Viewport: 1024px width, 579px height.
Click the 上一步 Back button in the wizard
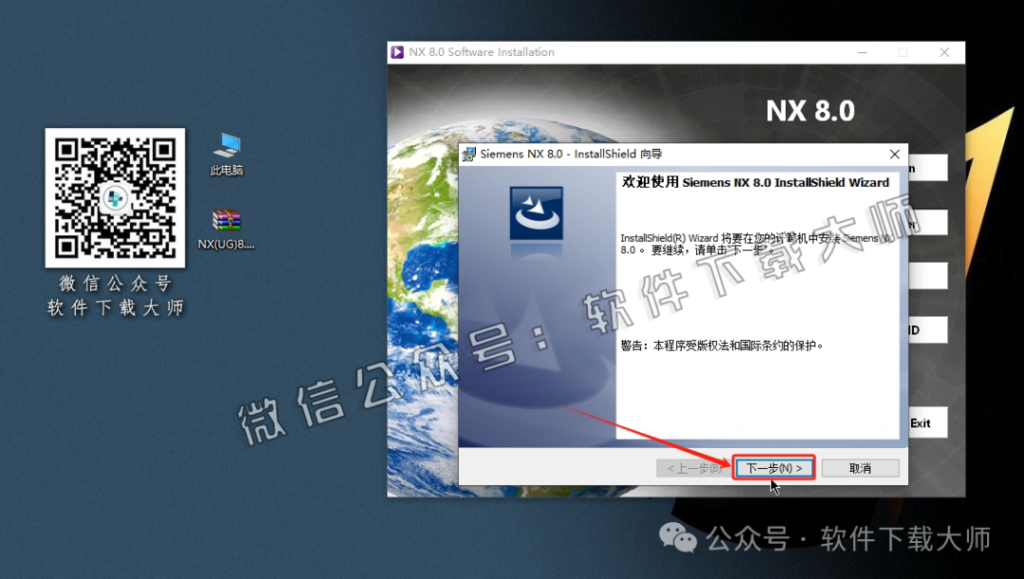pos(694,466)
